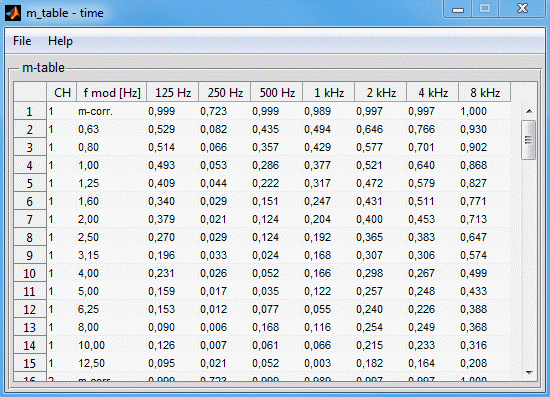Select row header 4
Screen dimensions: 550x397
coord(30,165)
